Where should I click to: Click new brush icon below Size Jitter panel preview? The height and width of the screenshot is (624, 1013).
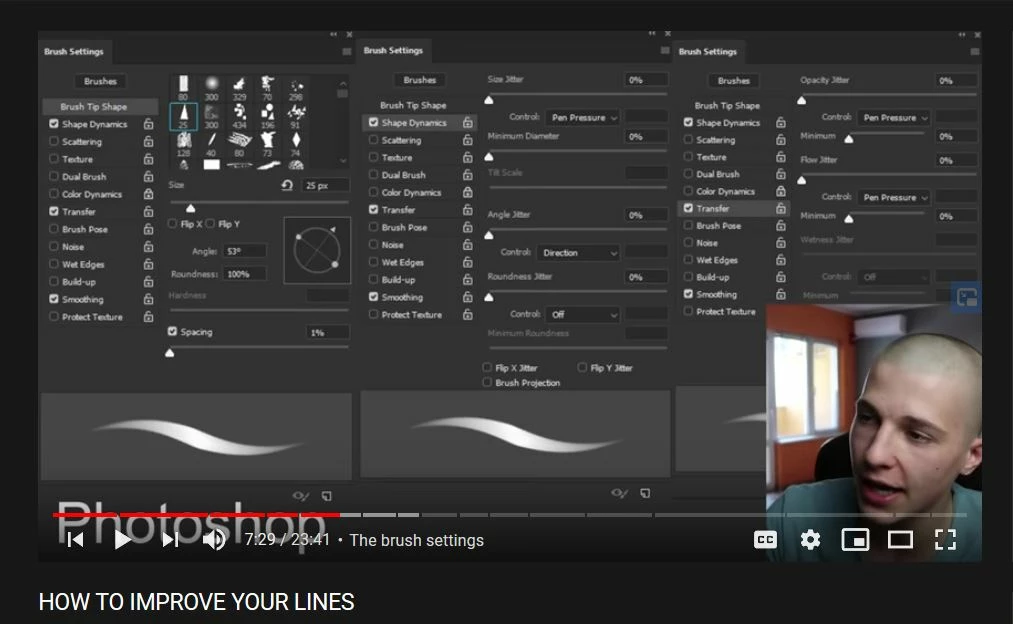(x=645, y=494)
